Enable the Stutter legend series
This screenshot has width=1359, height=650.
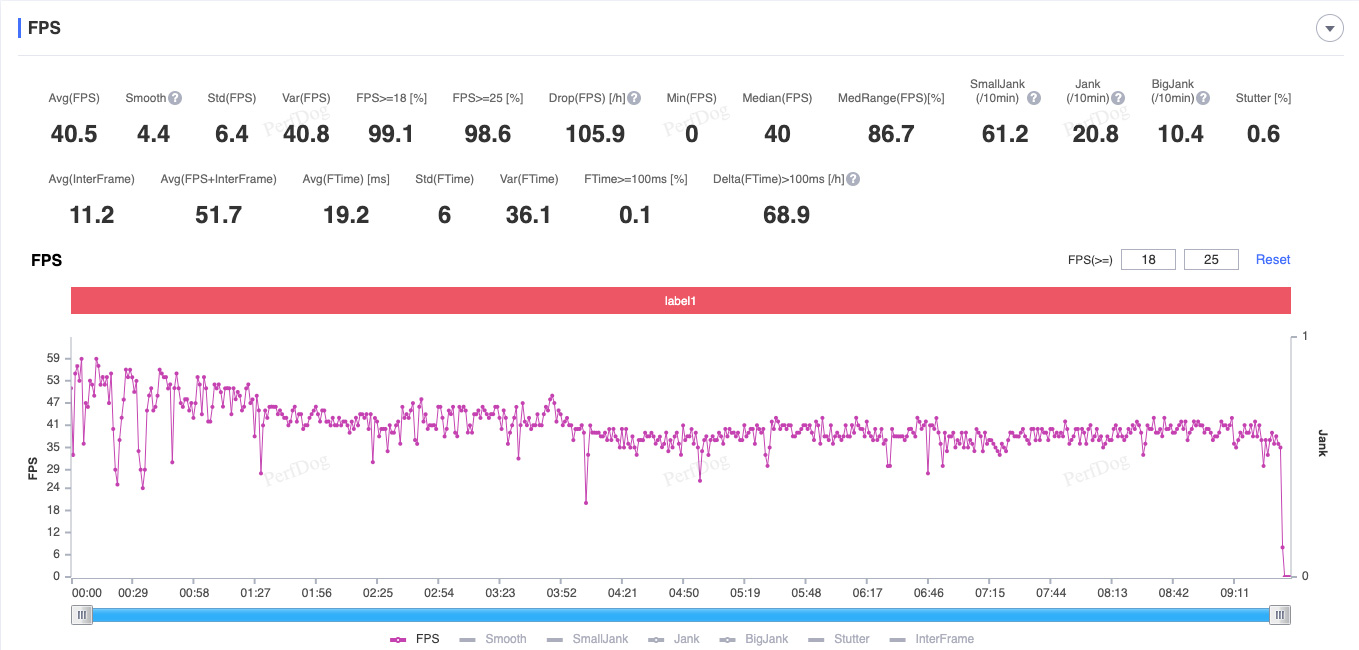838,639
